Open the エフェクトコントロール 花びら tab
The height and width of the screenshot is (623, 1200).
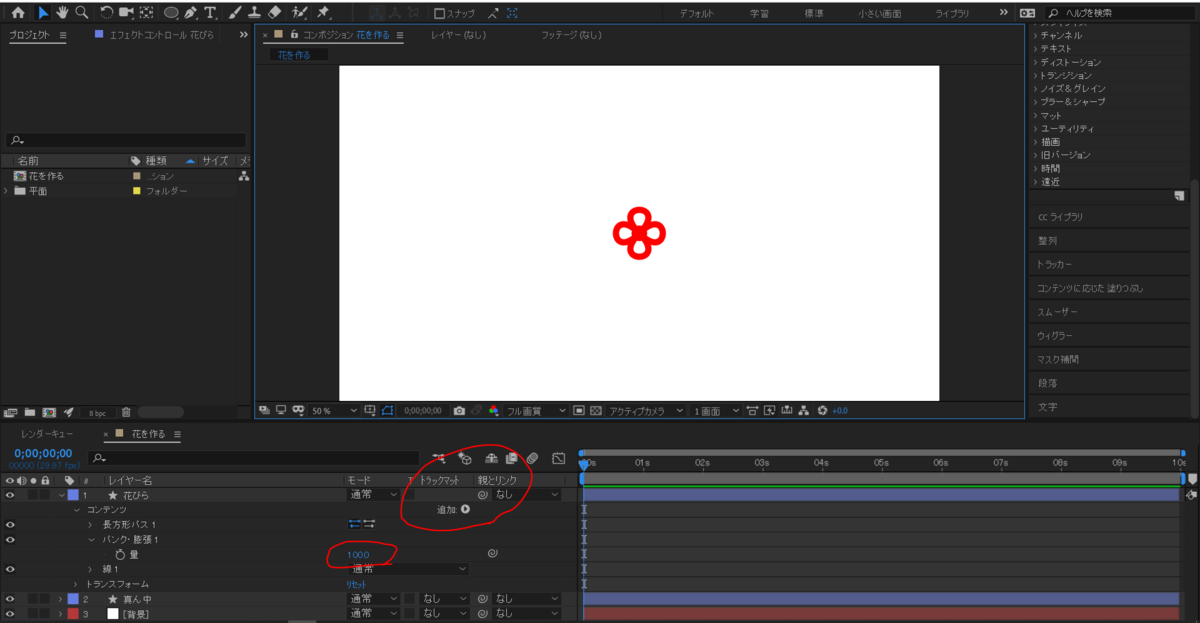pos(161,35)
